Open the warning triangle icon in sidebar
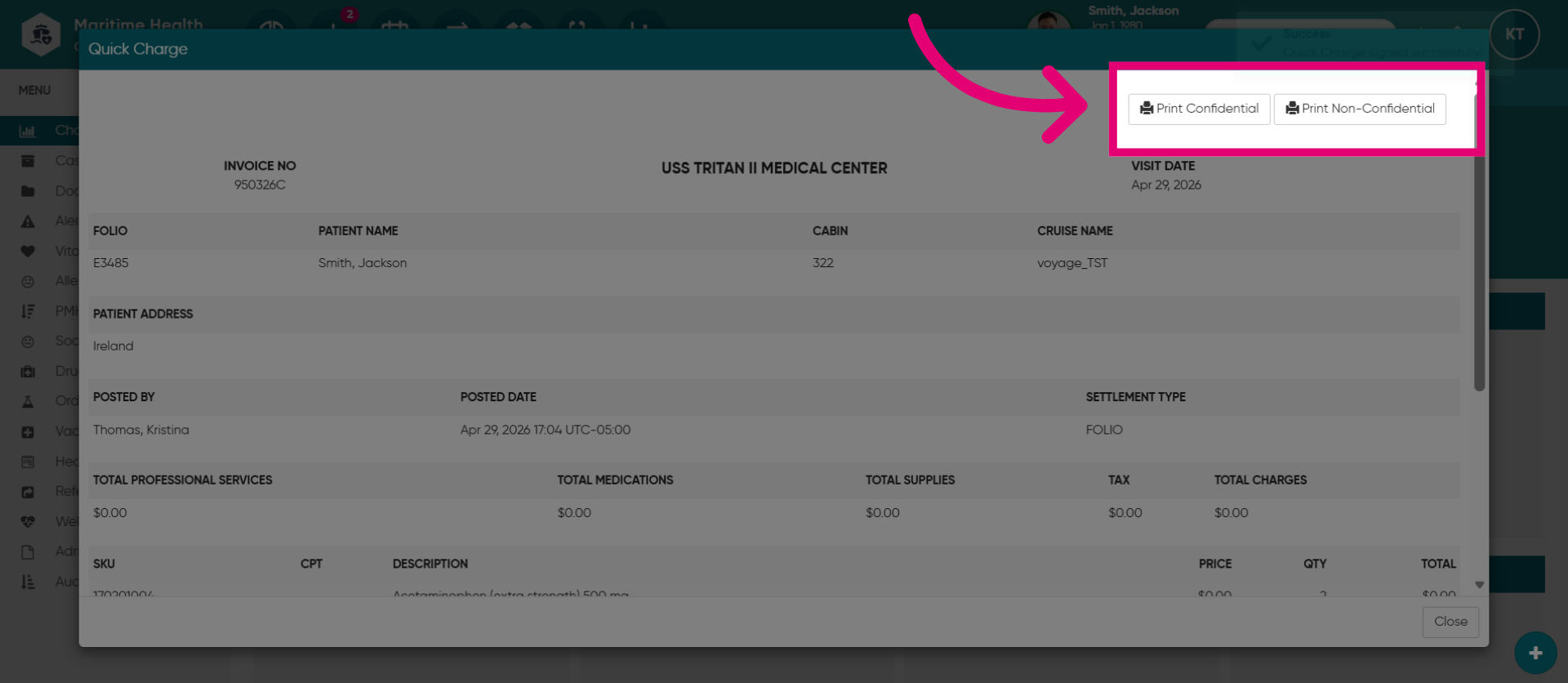This screenshot has width=1568, height=683. [x=28, y=221]
